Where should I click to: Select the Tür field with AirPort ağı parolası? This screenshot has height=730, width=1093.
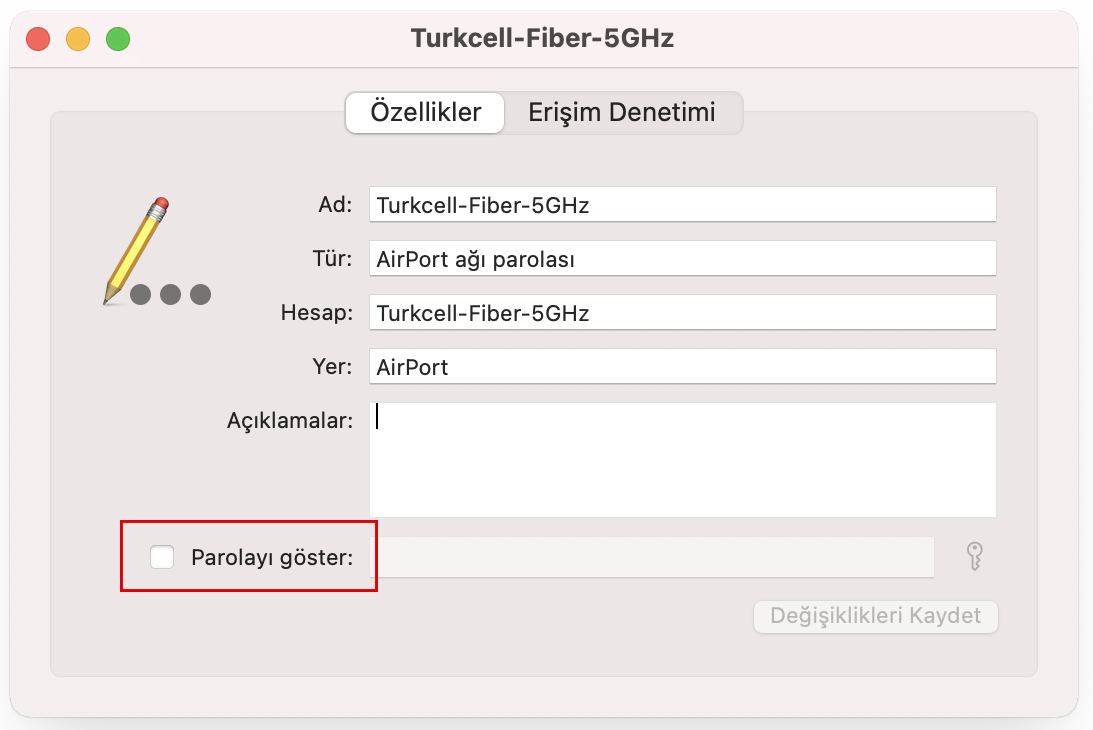pyautogui.click(x=682, y=259)
